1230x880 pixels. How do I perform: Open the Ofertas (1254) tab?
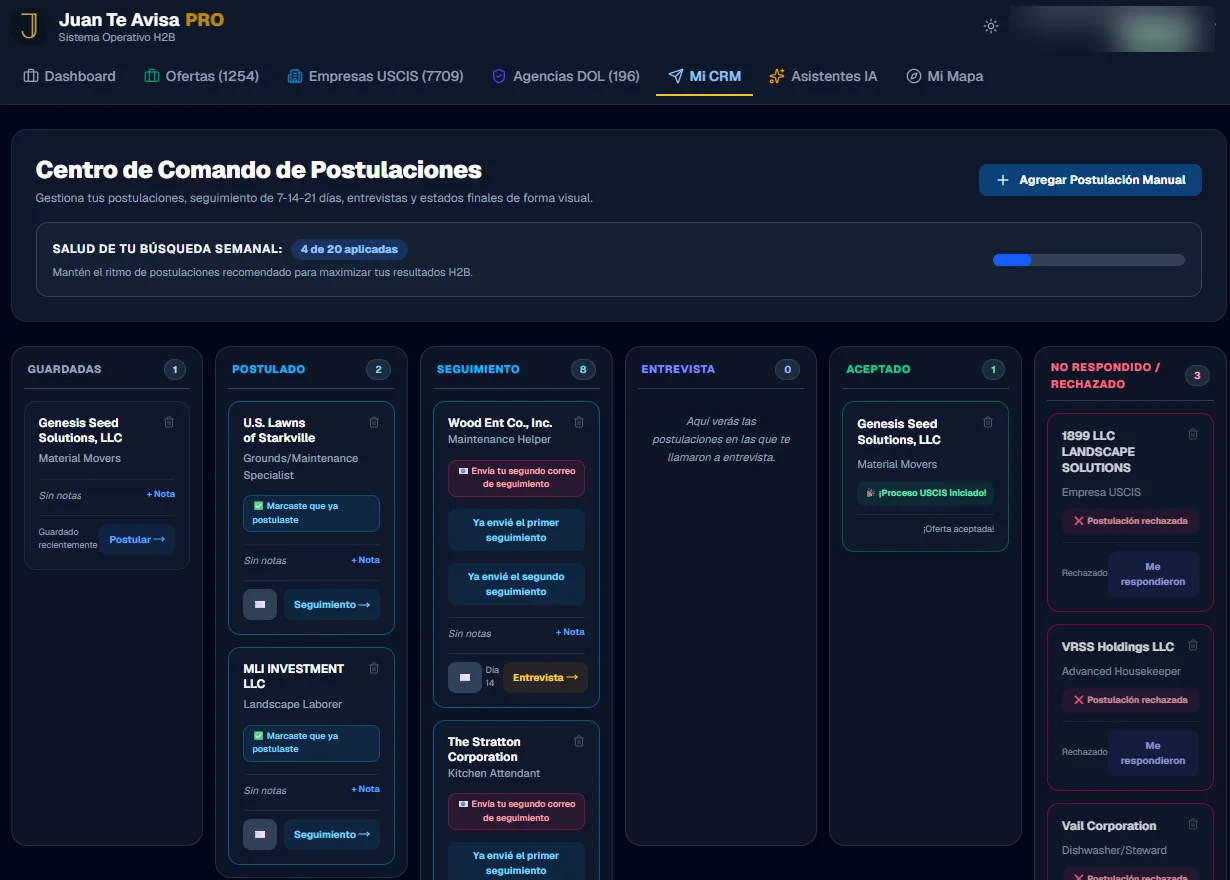tap(201, 76)
